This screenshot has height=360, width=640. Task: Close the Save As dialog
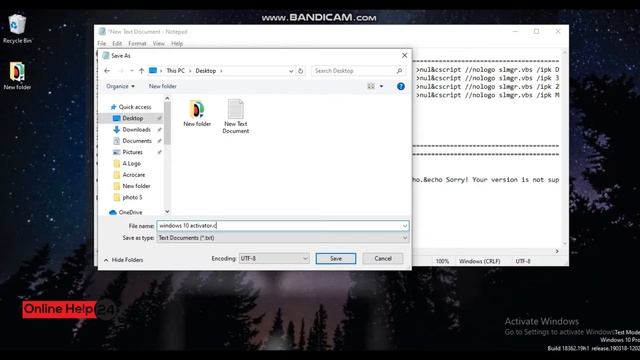[x=404, y=55]
